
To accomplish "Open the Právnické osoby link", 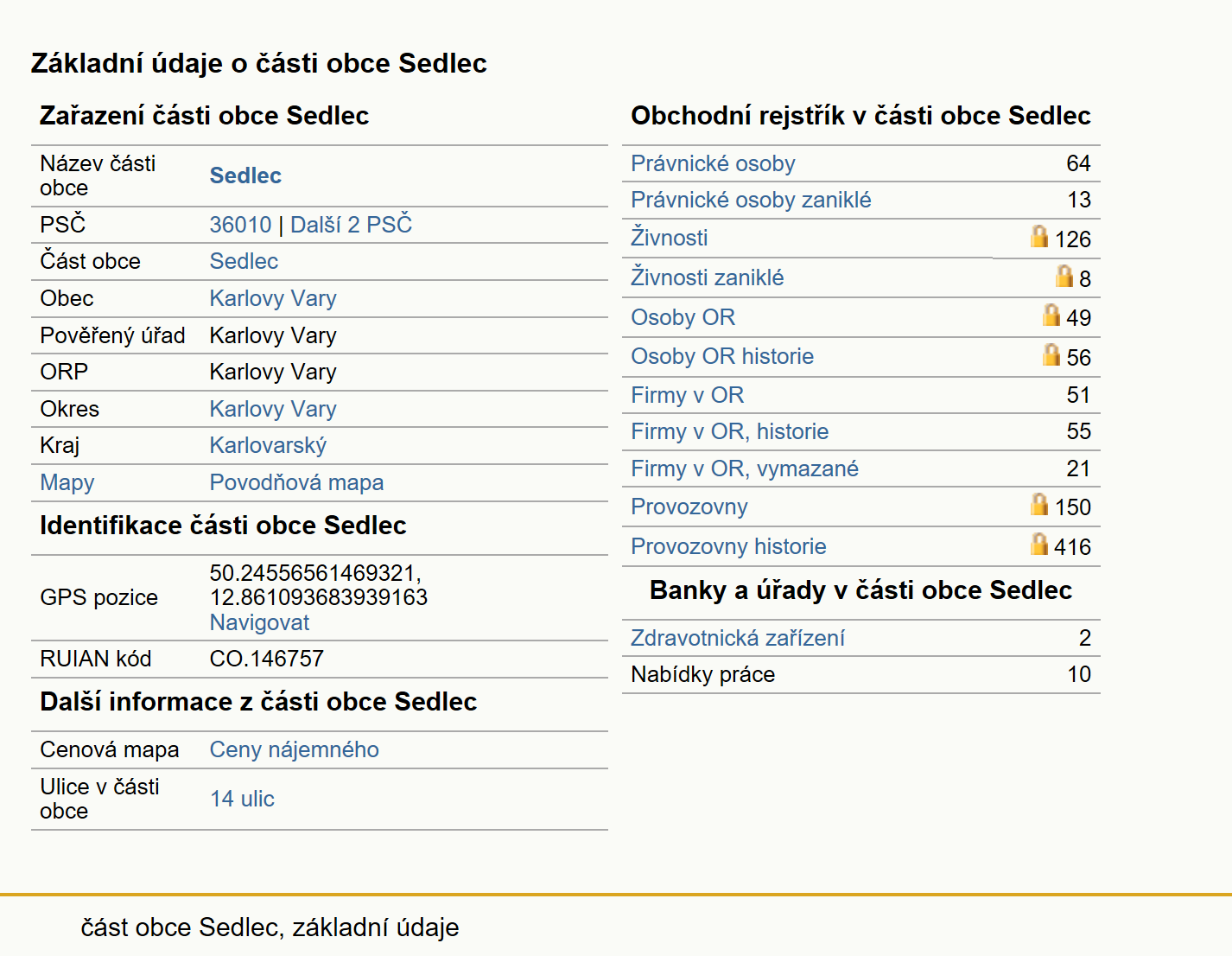I will [x=713, y=163].
